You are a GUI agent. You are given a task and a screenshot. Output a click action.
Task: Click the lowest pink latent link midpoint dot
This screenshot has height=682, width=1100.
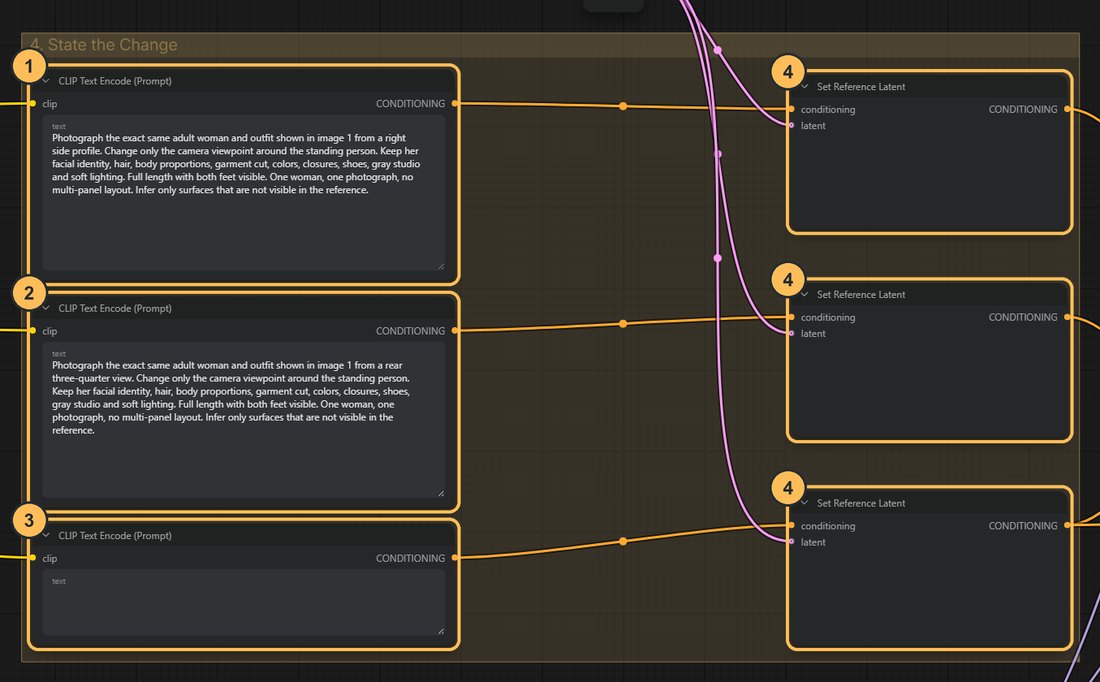pyautogui.click(x=718, y=258)
